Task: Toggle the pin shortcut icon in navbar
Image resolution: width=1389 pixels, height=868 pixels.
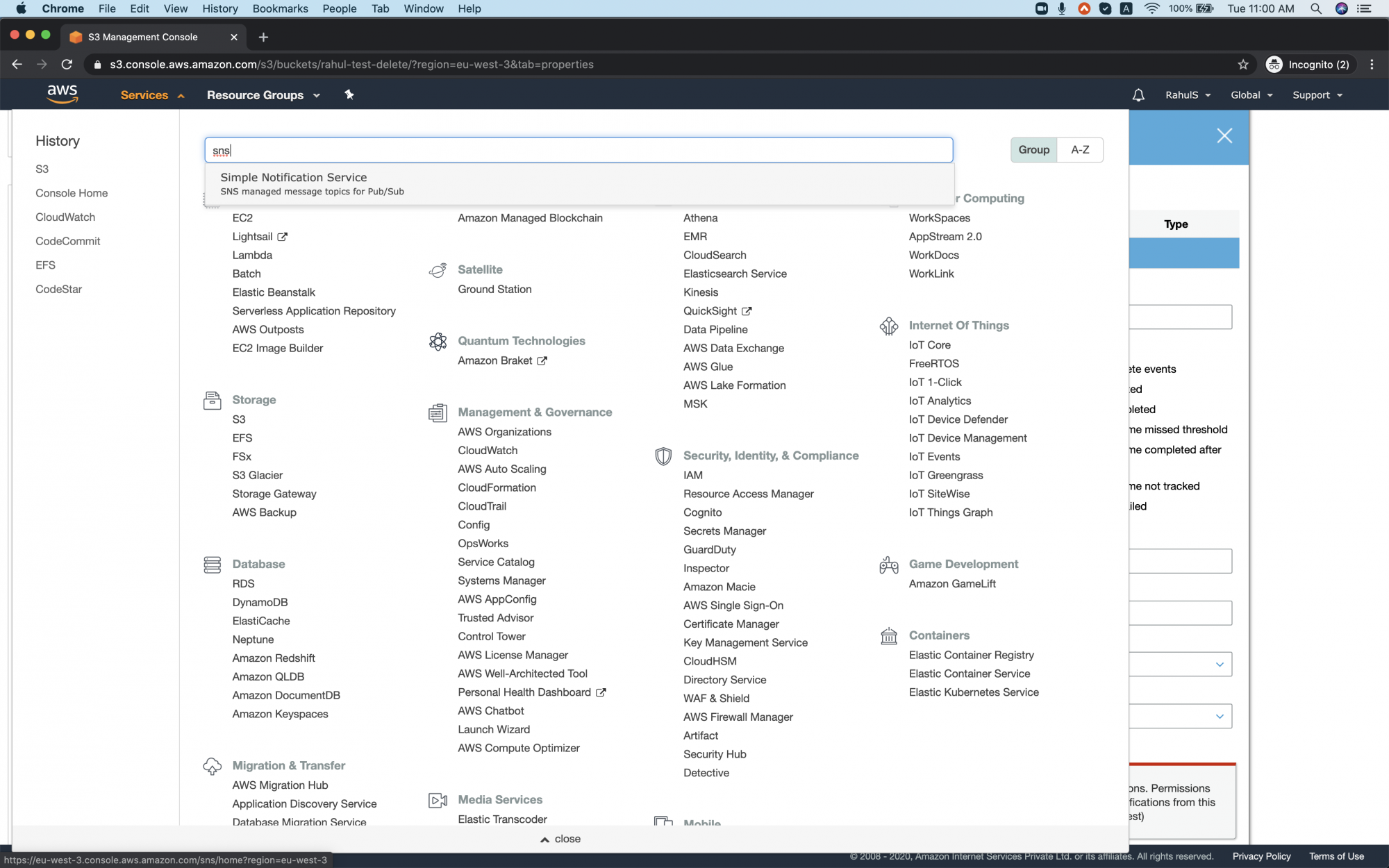Action: pos(349,94)
